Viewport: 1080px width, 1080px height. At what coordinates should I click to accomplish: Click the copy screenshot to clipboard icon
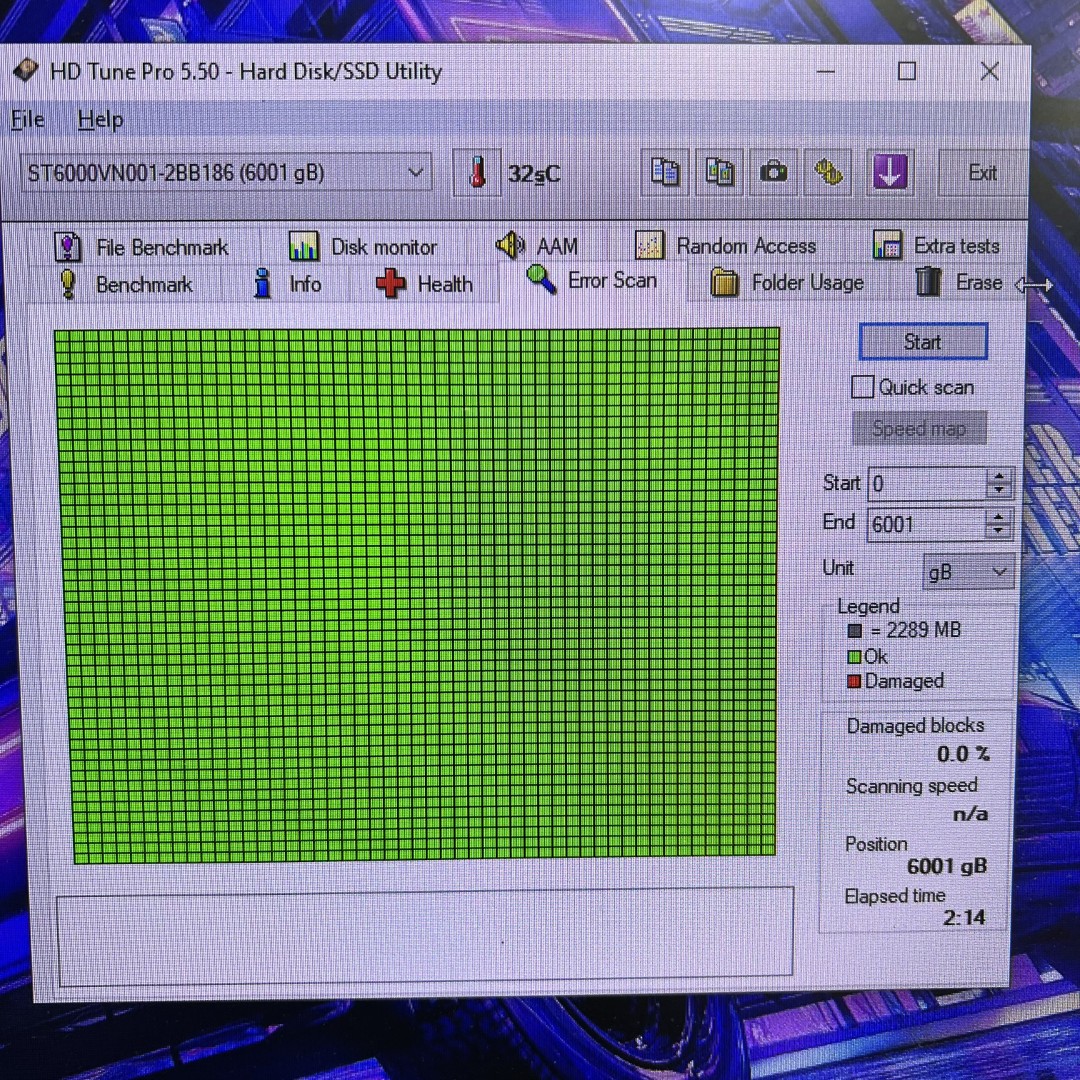[x=719, y=172]
